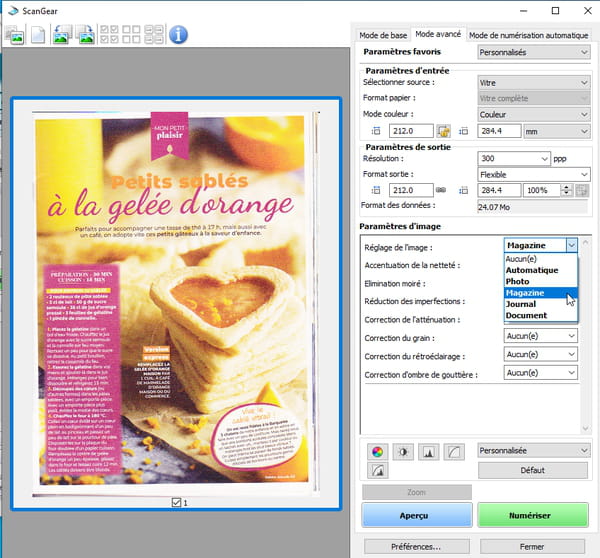Click input width icon beside 212.0

point(376,131)
